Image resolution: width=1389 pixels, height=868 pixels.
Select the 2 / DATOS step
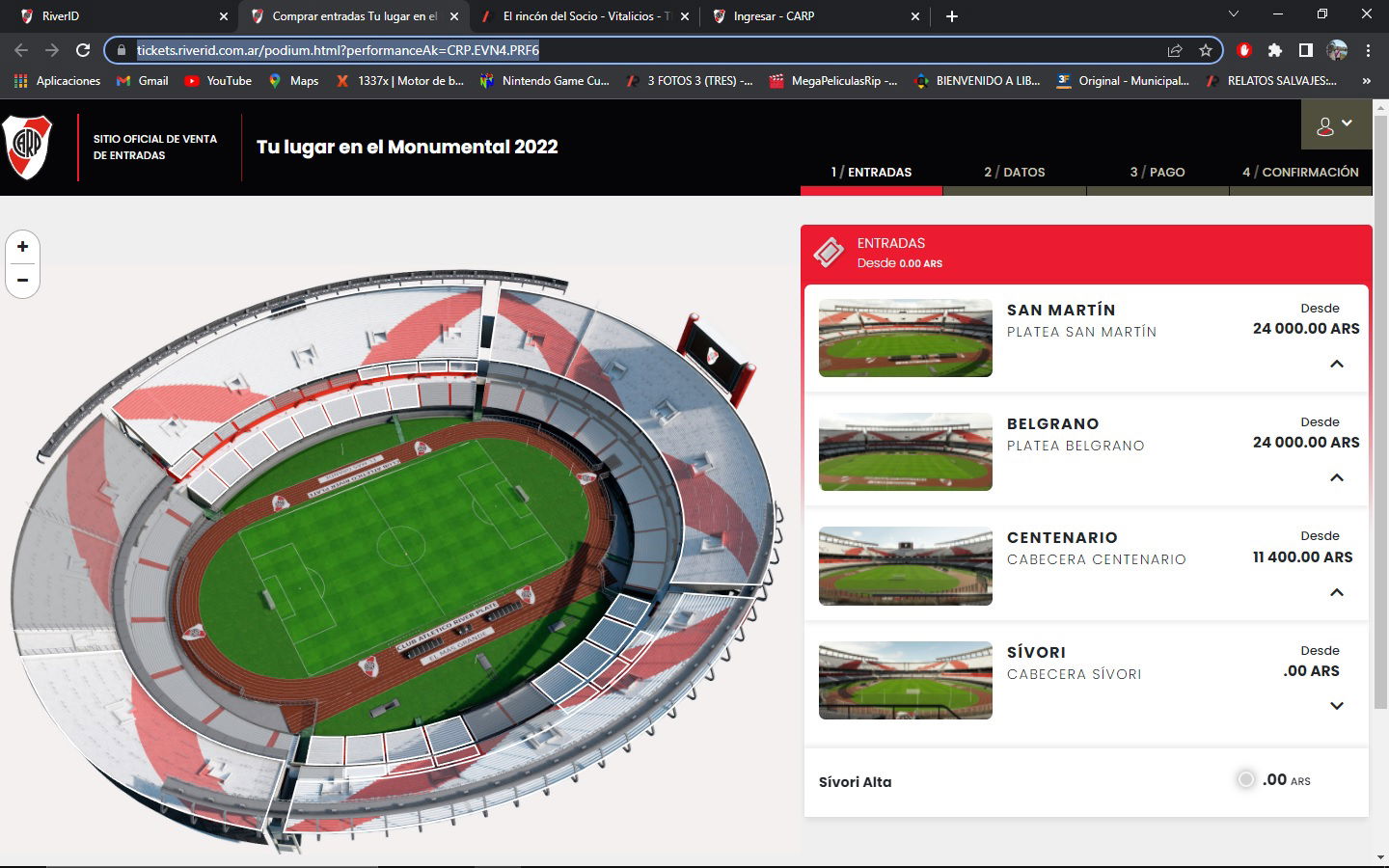[1015, 172]
